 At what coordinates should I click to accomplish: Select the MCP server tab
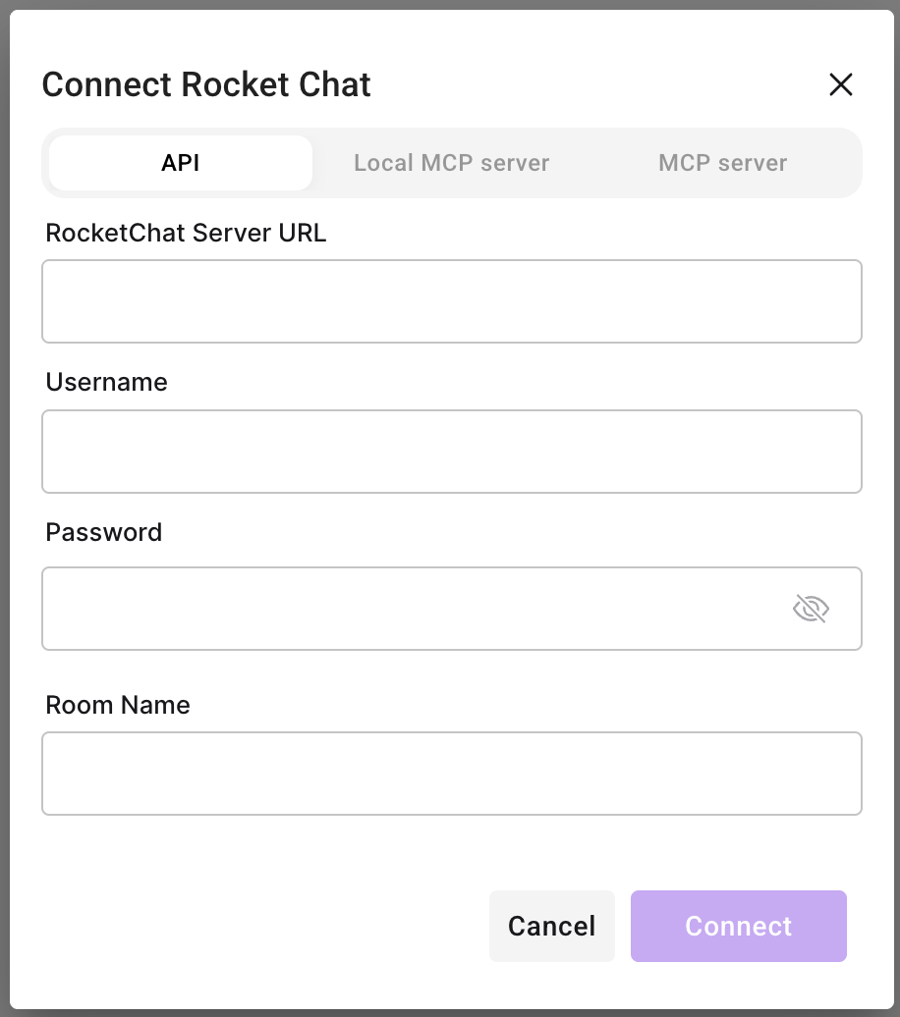click(x=722, y=163)
